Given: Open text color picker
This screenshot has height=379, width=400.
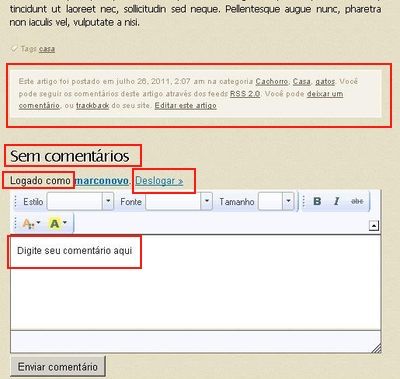Looking at the screenshot, I should pyautogui.click(x=31, y=223).
